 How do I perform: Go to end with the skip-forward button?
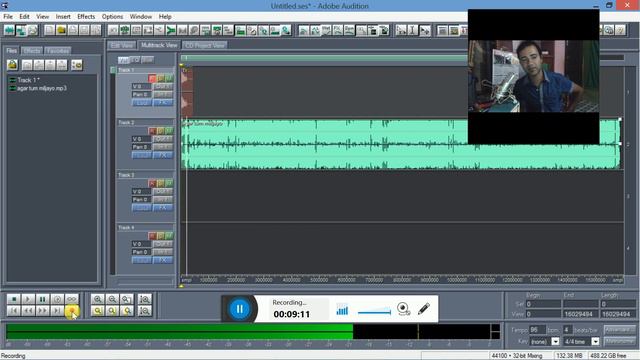pyautogui.click(x=57, y=311)
